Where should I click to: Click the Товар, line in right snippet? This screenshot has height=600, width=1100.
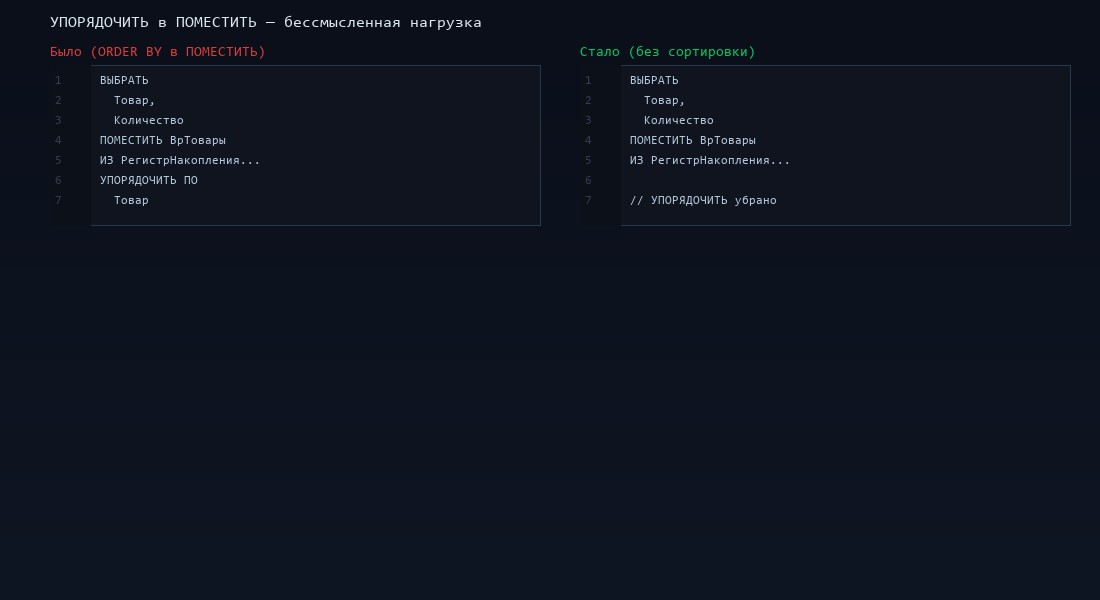tap(663, 100)
